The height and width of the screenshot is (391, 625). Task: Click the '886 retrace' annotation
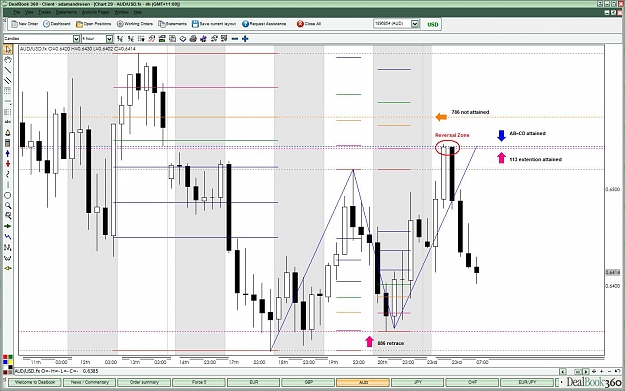click(391, 343)
